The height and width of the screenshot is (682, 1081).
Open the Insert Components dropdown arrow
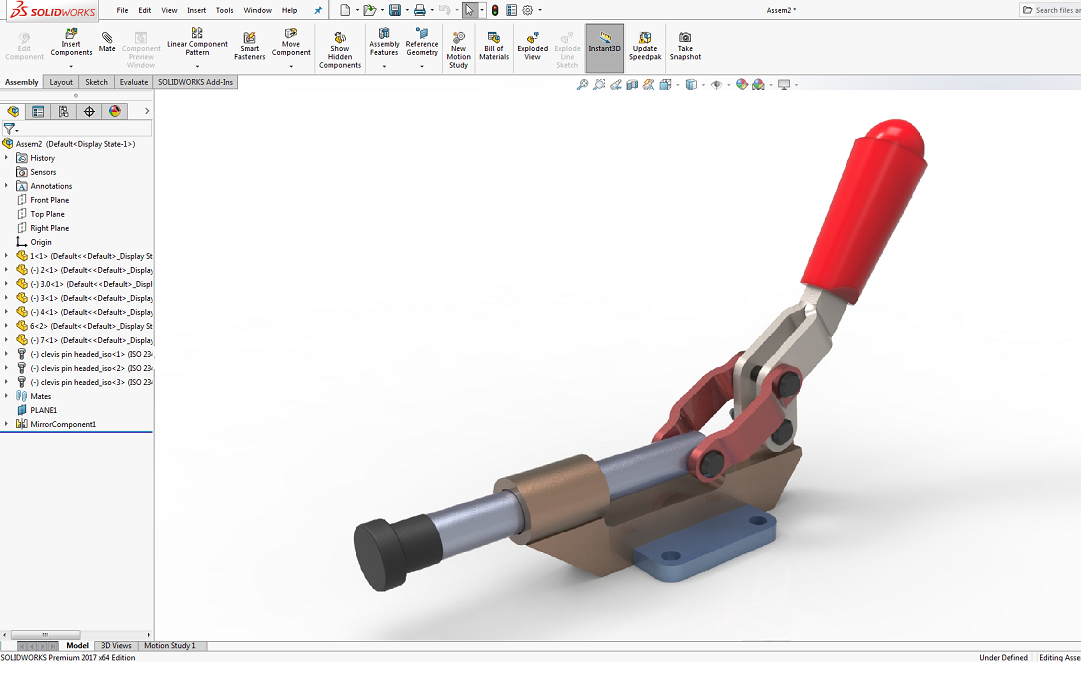point(71,66)
